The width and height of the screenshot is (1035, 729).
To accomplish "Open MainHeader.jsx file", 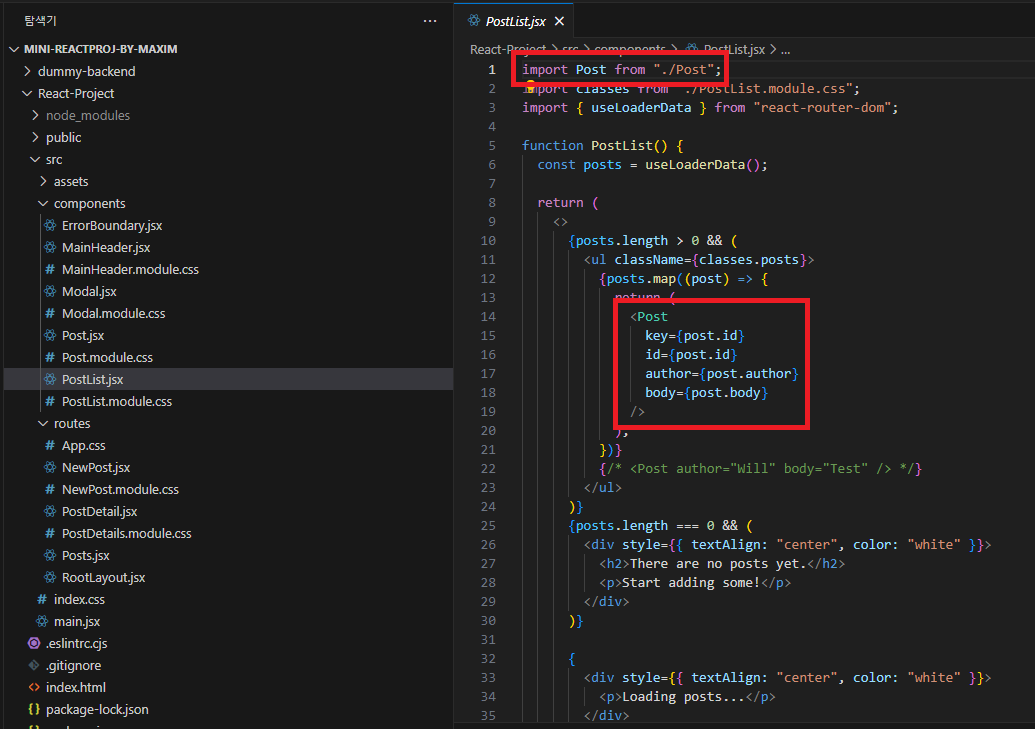I will coord(106,247).
